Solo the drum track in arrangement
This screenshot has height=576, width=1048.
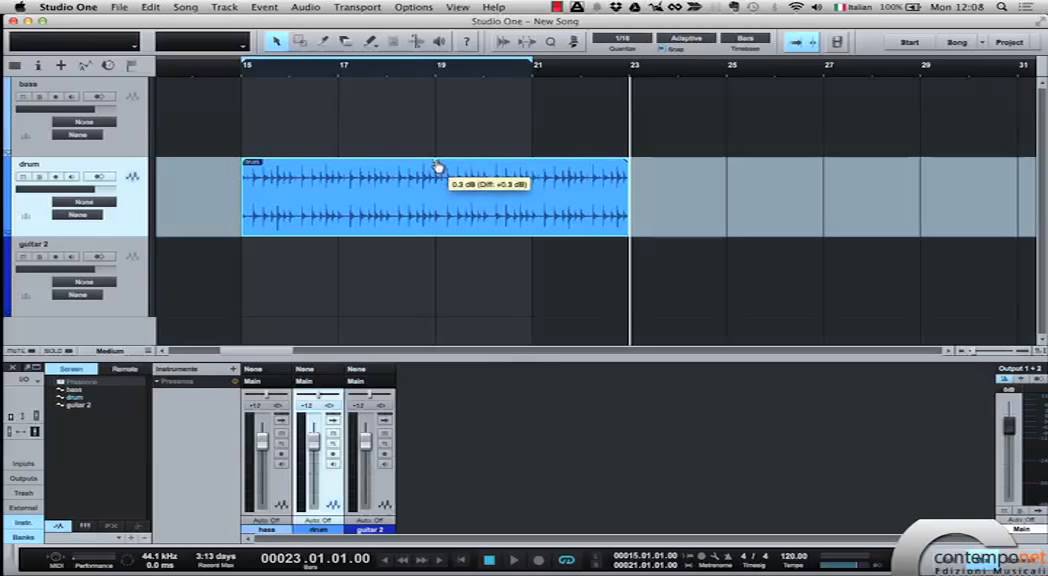(x=39, y=177)
